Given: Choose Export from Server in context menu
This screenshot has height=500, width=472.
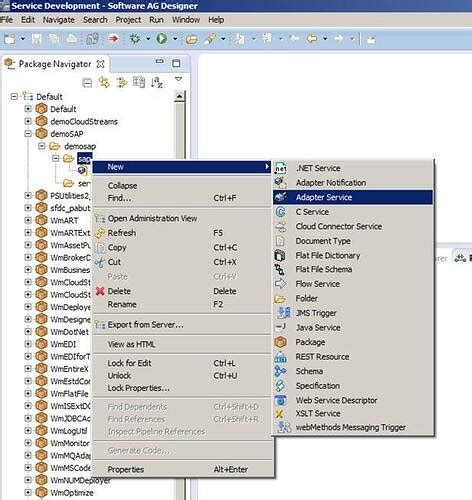Looking at the screenshot, I should [182, 324].
